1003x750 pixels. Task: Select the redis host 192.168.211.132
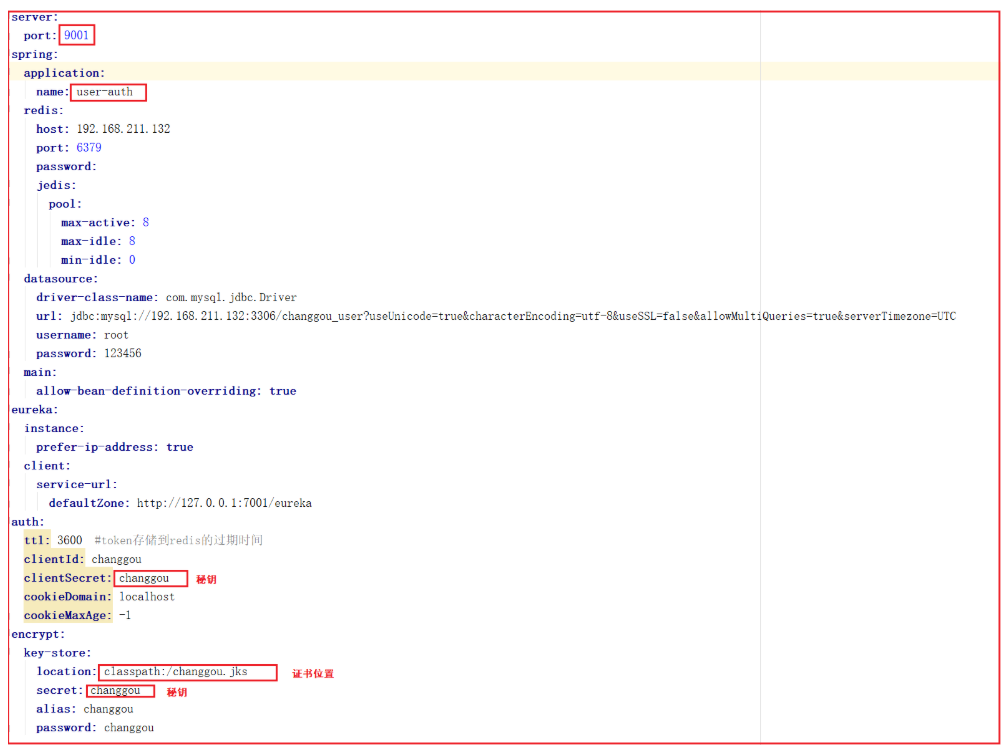pos(123,129)
